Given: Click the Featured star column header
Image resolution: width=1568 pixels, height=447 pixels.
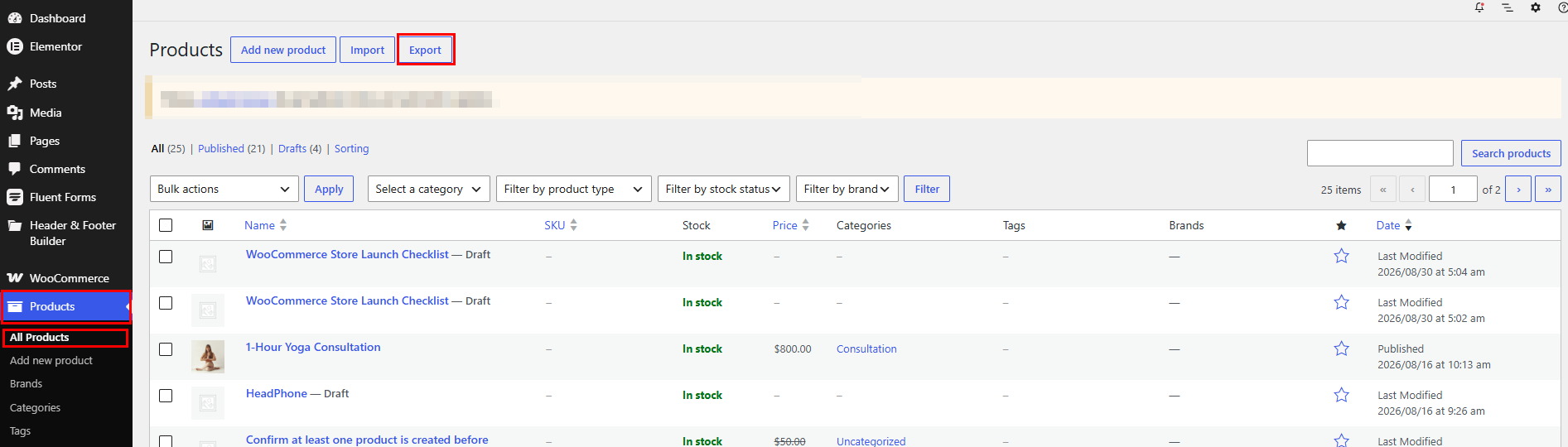Looking at the screenshot, I should pyautogui.click(x=1341, y=225).
